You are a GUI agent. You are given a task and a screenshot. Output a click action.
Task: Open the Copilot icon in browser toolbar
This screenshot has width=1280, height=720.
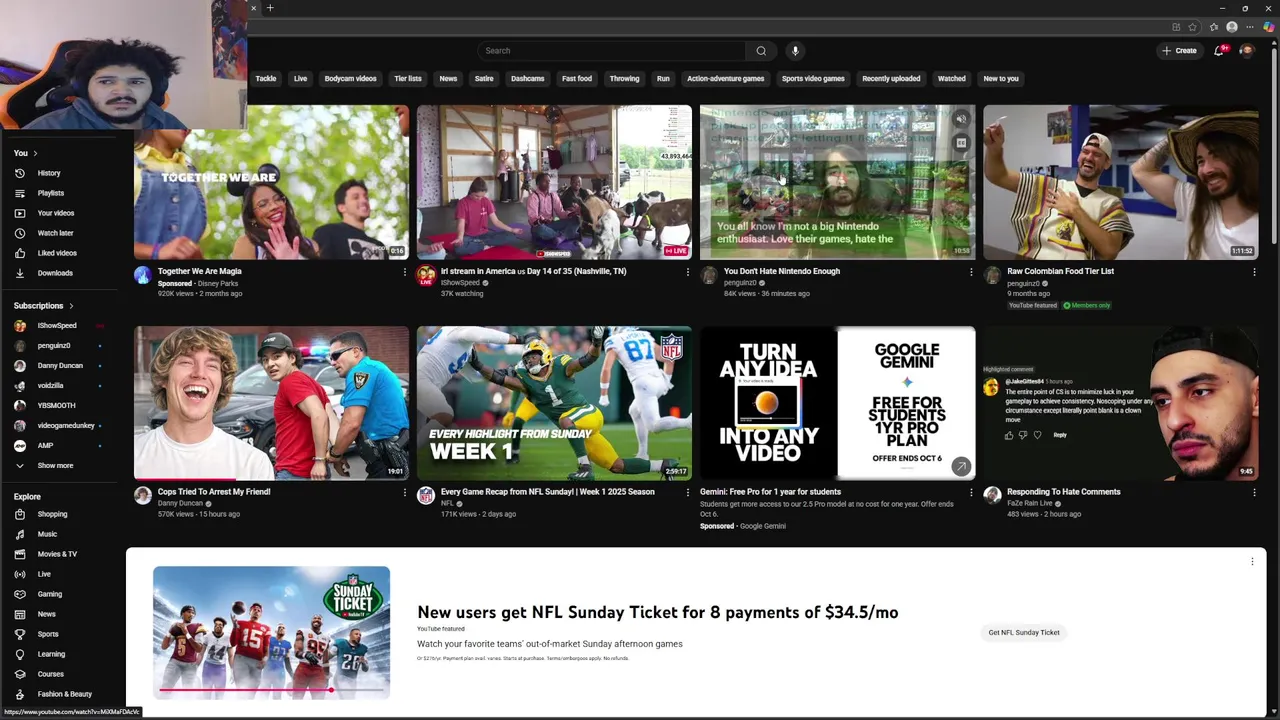1268,27
